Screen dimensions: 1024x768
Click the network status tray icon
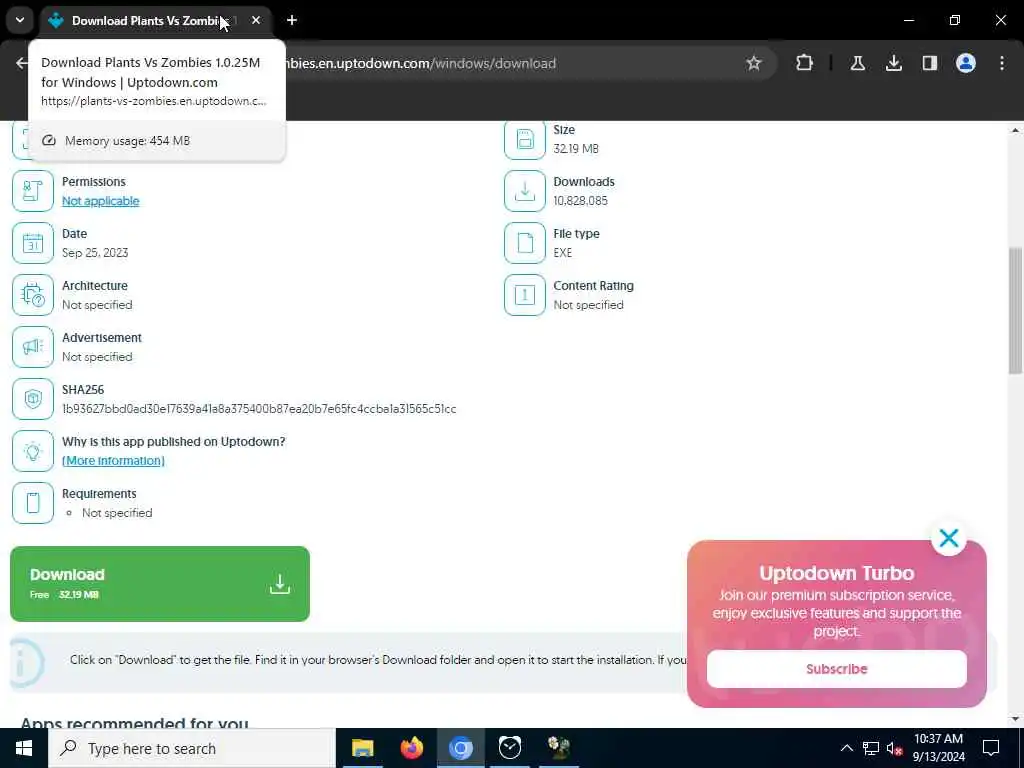[871, 748]
